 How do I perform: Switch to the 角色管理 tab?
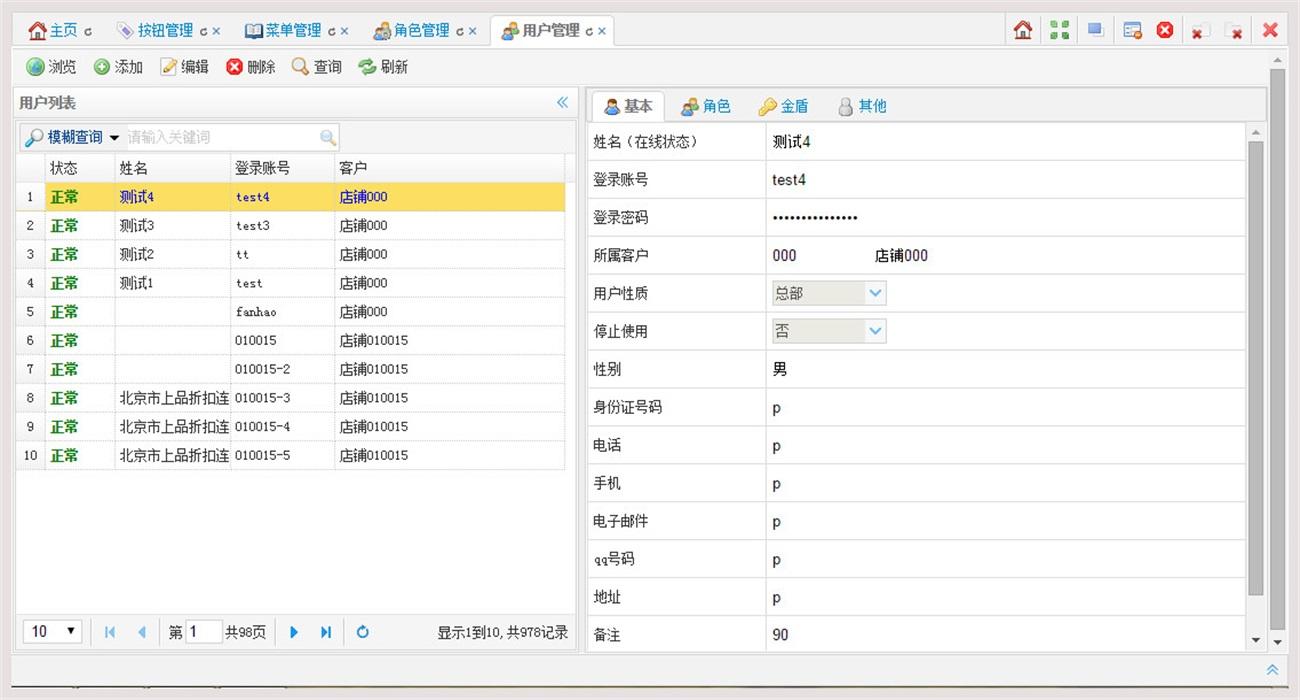pos(411,31)
